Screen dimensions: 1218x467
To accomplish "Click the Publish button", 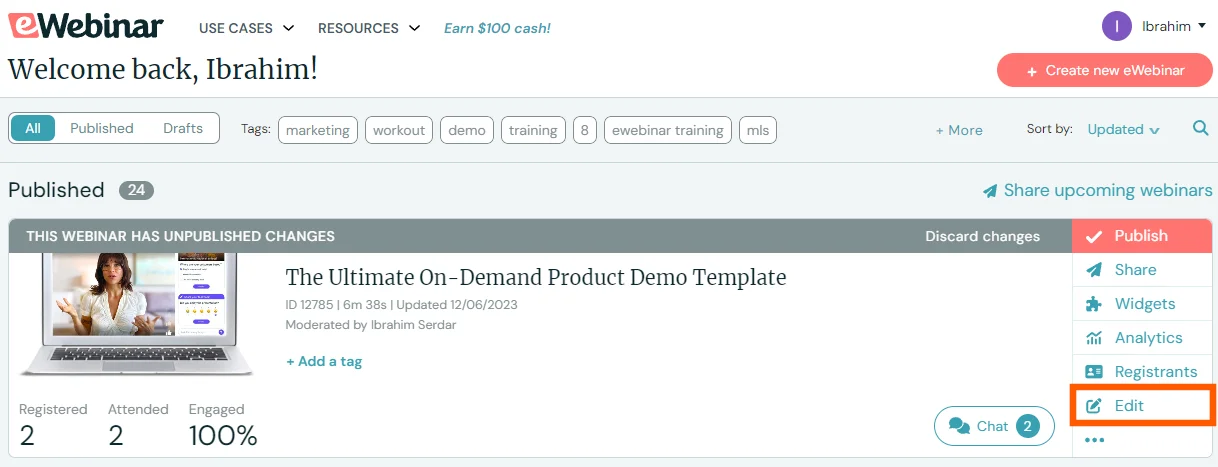I will pos(1142,236).
